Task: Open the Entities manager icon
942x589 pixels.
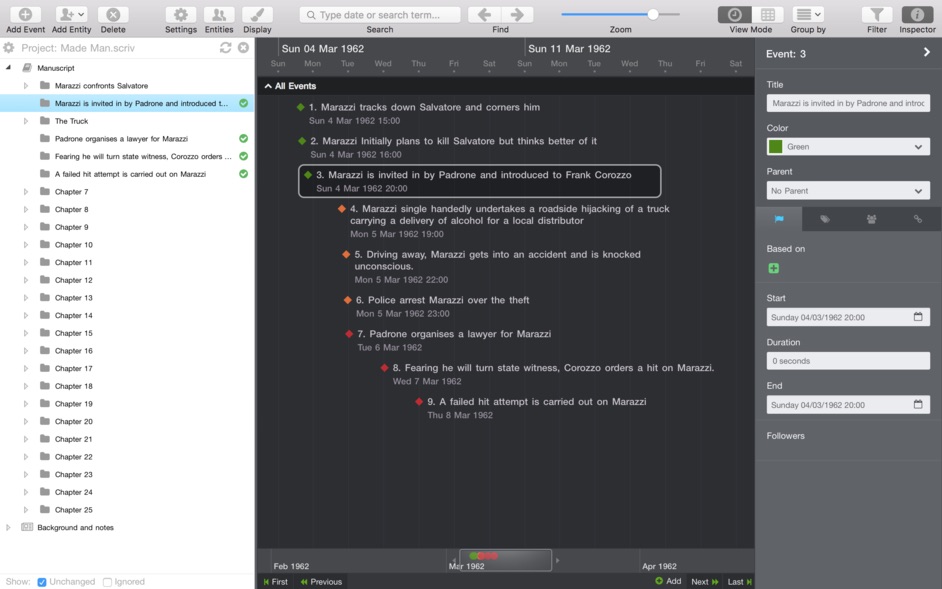Action: 219,16
